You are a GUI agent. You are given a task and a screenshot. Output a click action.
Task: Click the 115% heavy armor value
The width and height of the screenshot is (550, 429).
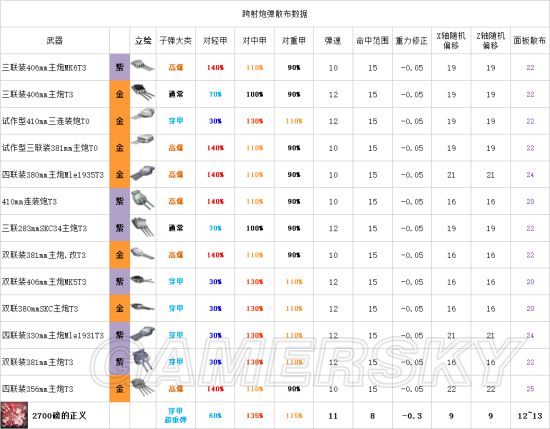click(294, 416)
